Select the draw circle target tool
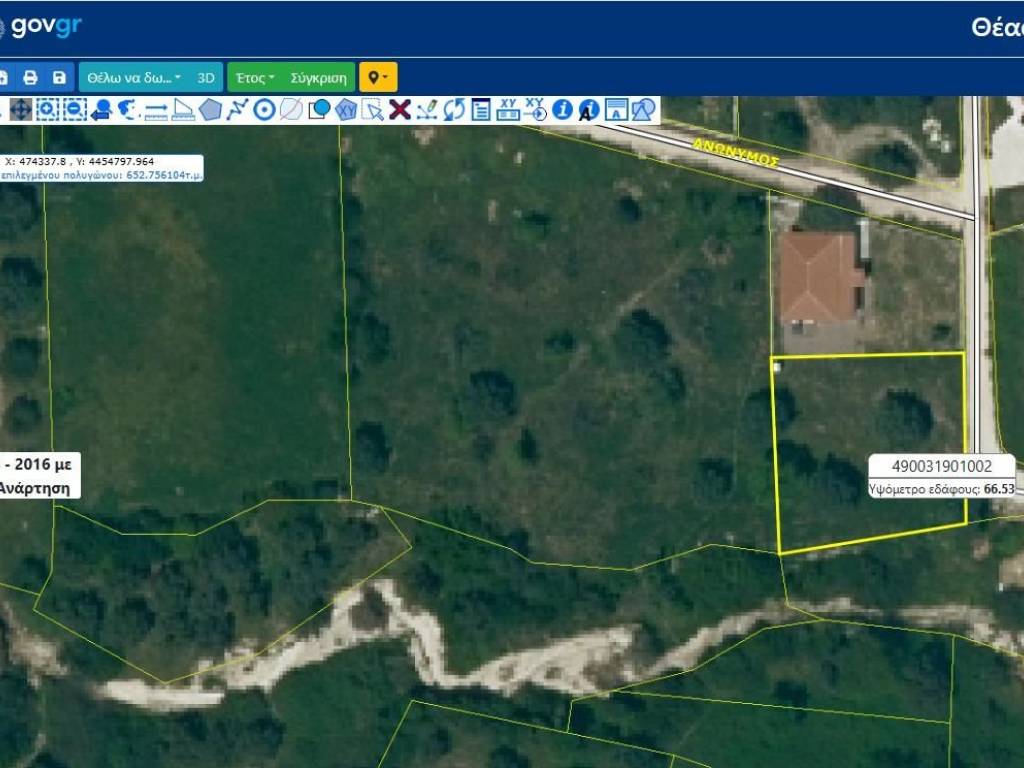The height and width of the screenshot is (768, 1024). click(264, 110)
